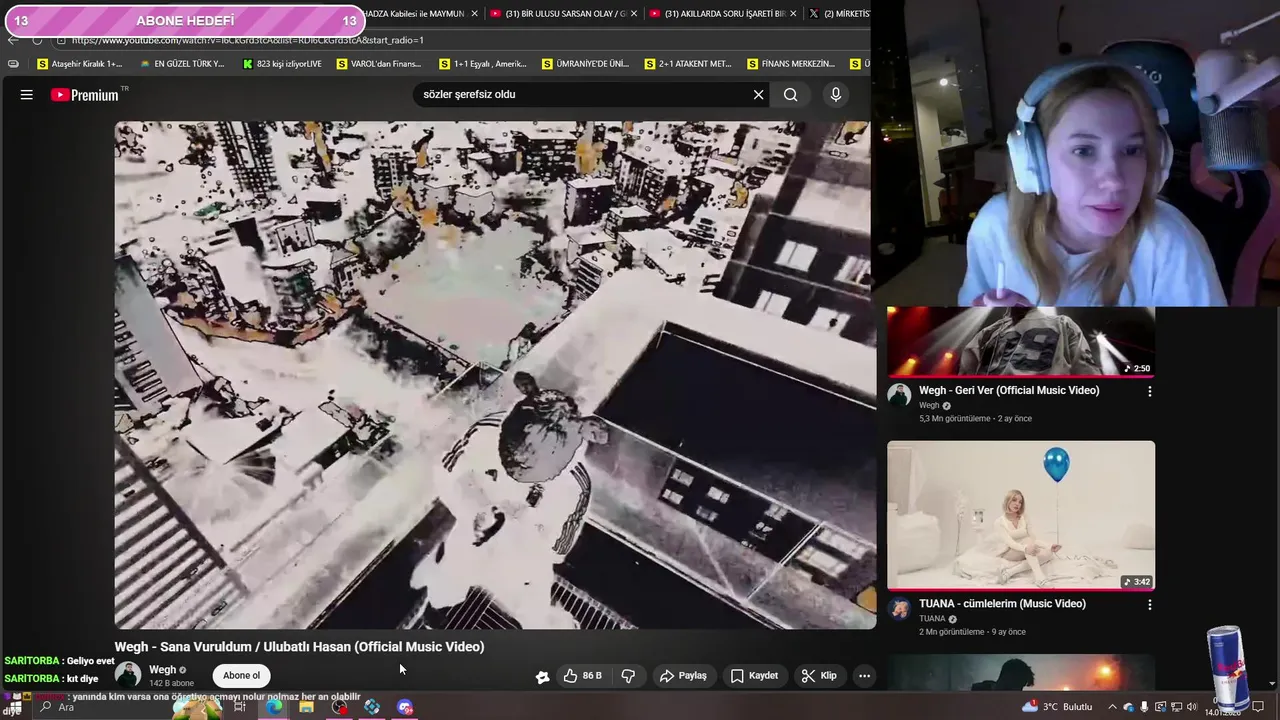Open 2+1 ATAKENT MET... bookmark
The image size is (1280, 720).
click(688, 64)
